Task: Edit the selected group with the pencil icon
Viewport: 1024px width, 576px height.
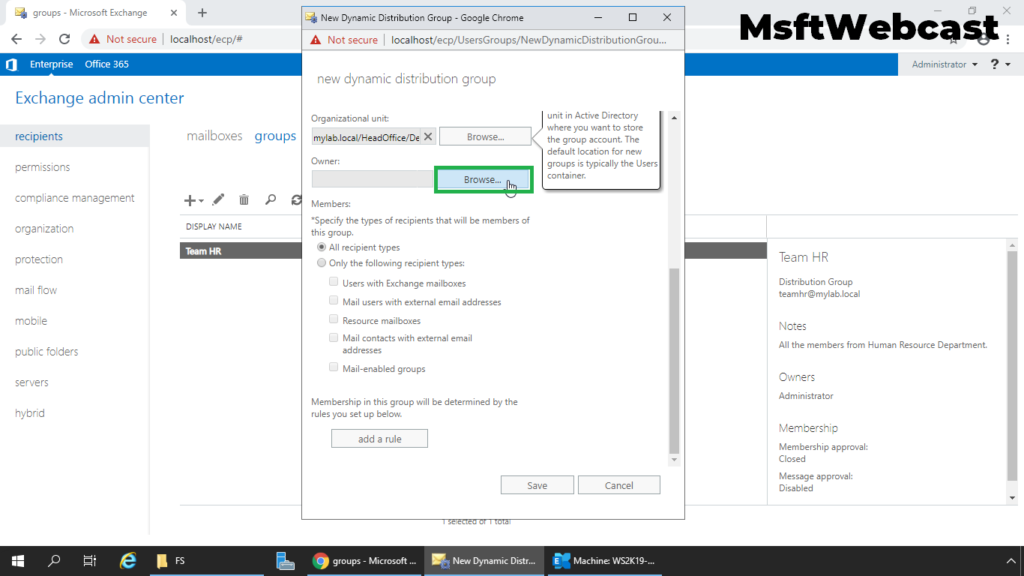Action: point(218,200)
